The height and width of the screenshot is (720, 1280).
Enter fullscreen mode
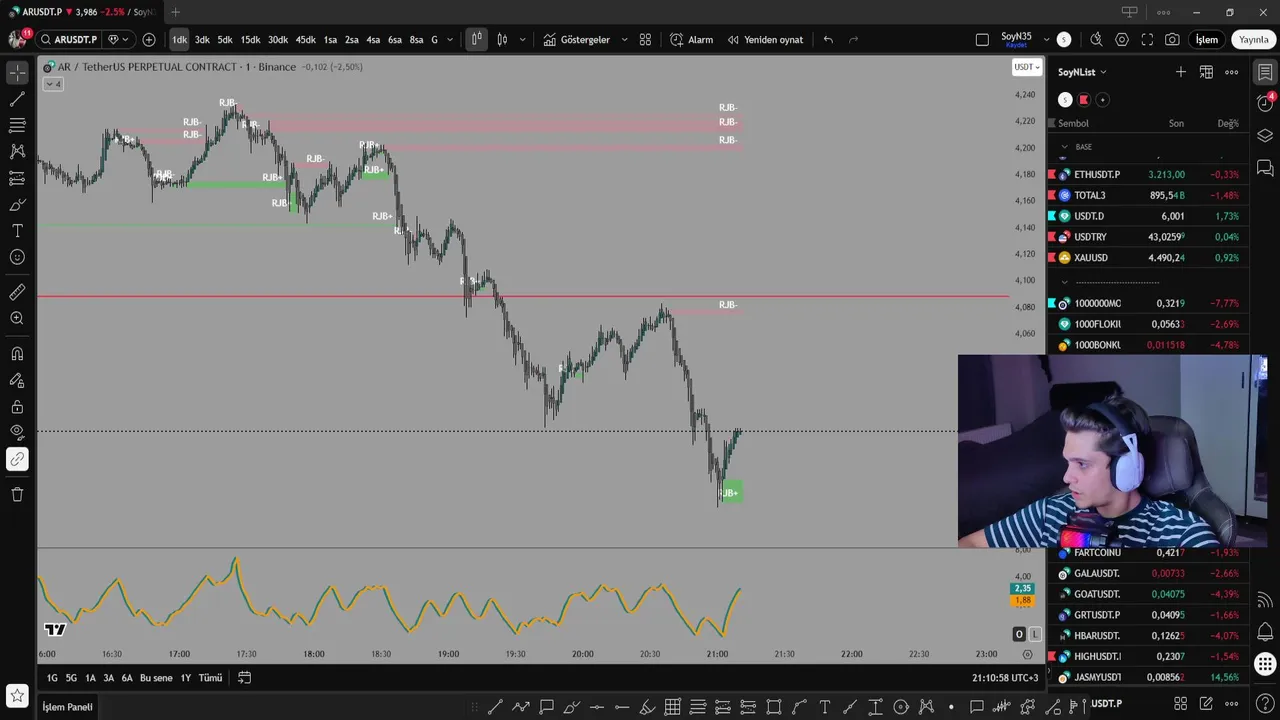coord(1147,40)
